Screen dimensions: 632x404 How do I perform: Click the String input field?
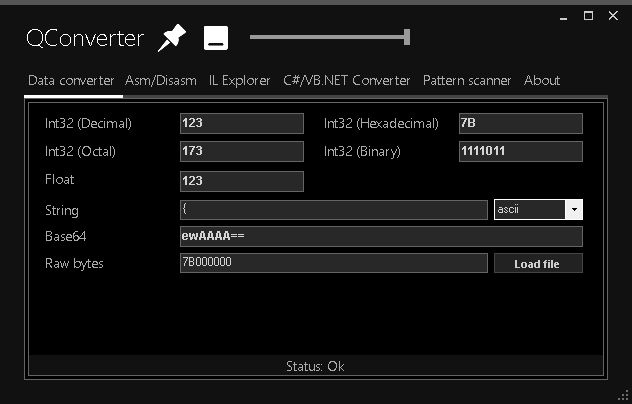(x=334, y=210)
